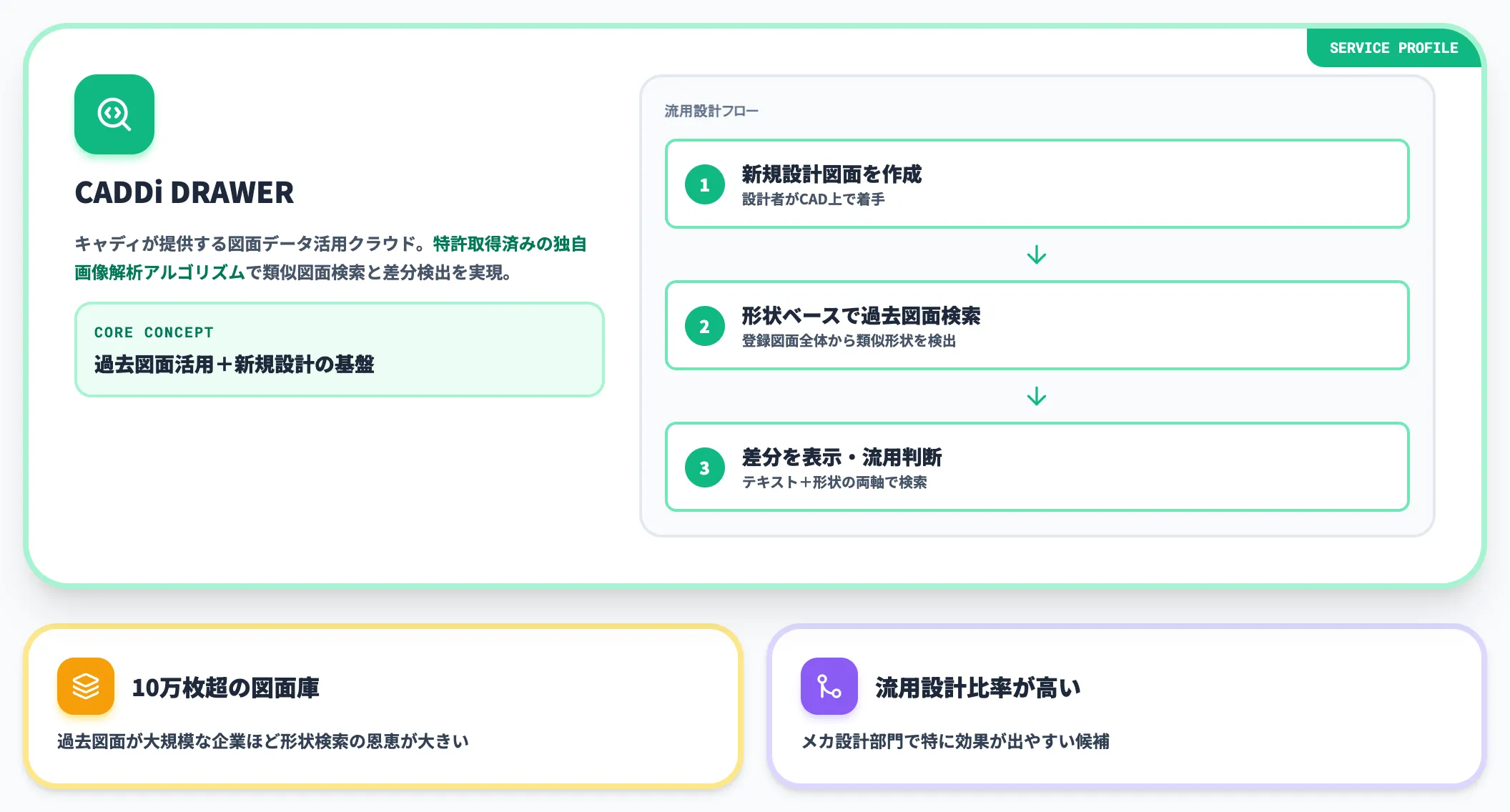Select the 形状ベースで過去図面検索 step card
This screenshot has height=812, width=1510.
pyautogui.click(x=1037, y=325)
